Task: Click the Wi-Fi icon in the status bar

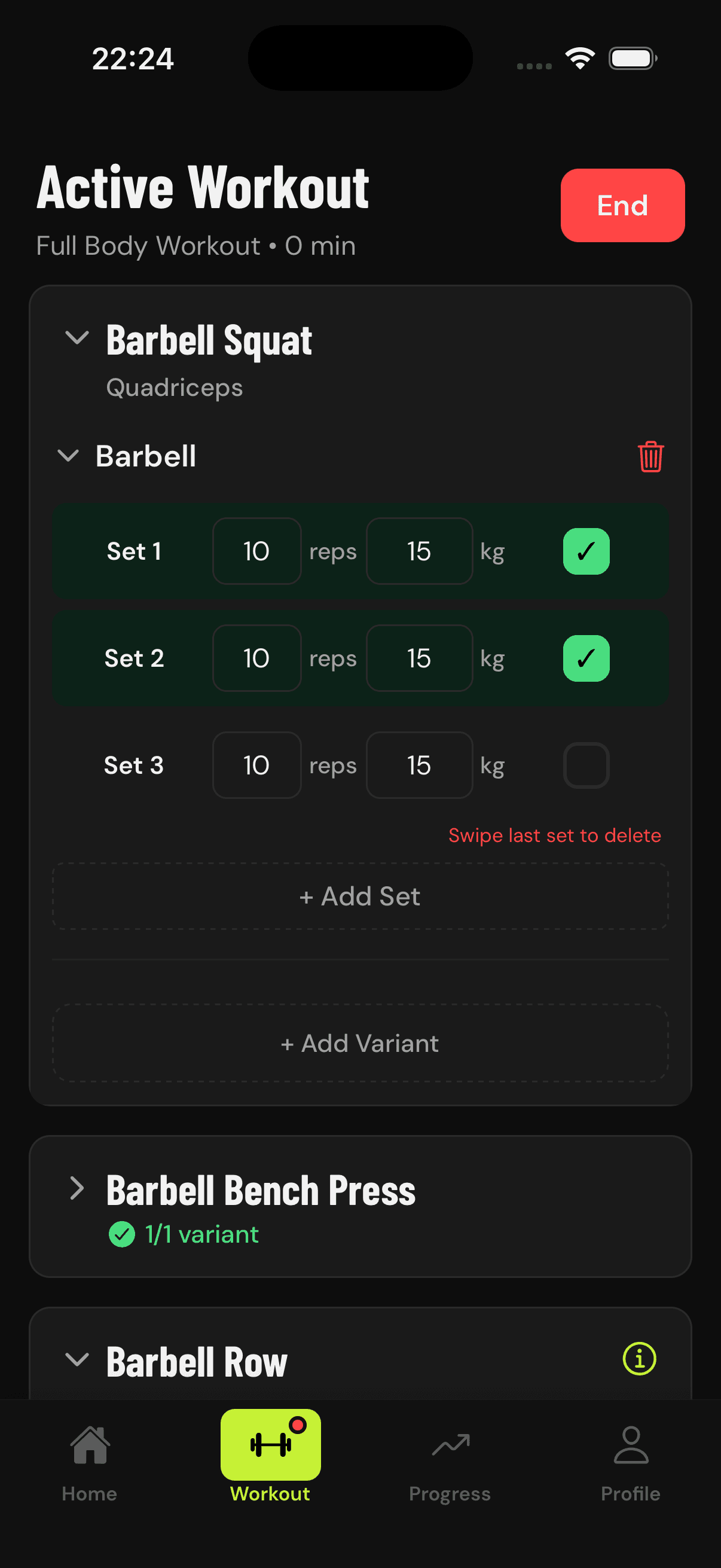Action: coord(579,58)
